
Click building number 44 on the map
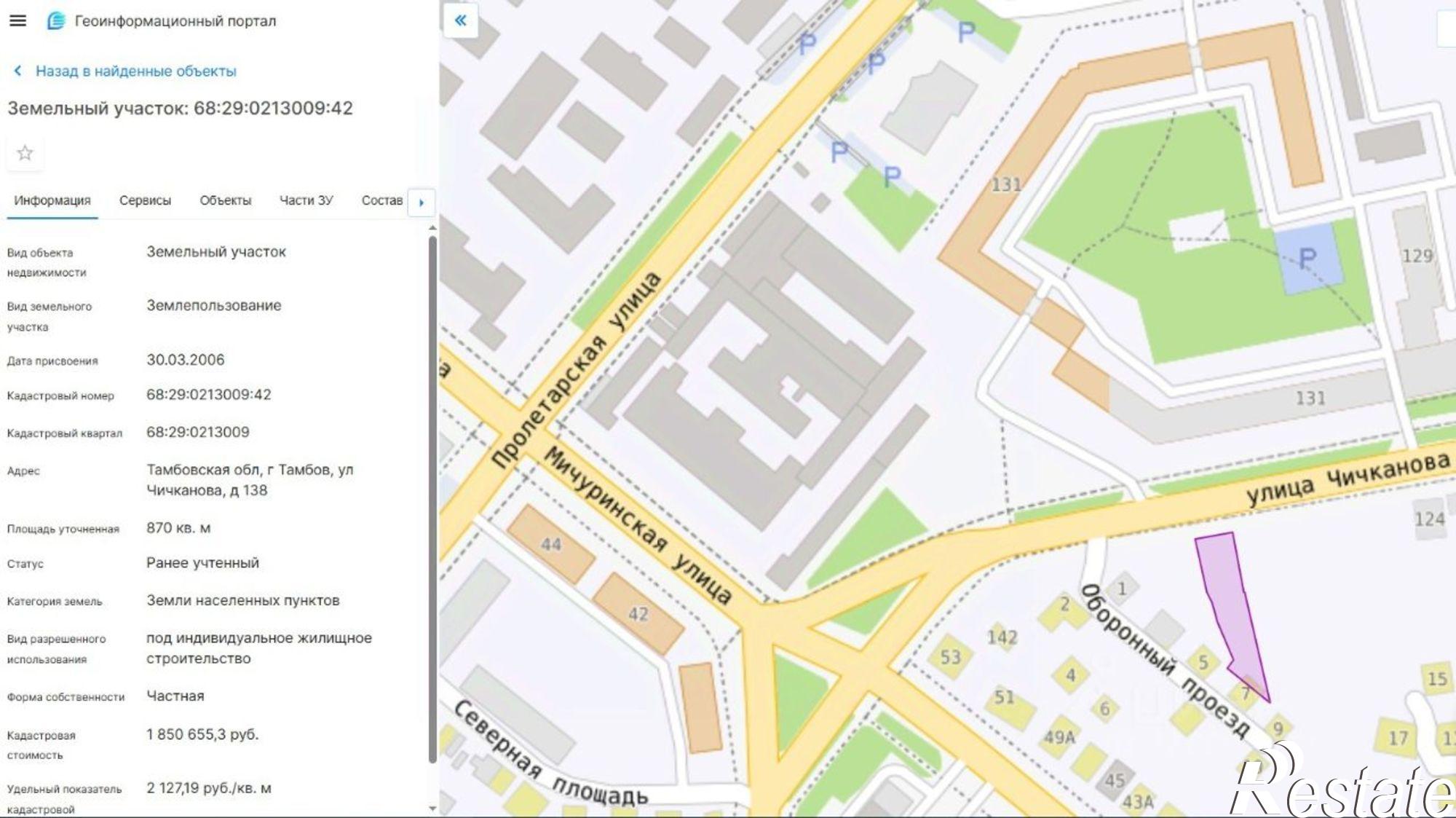click(551, 544)
